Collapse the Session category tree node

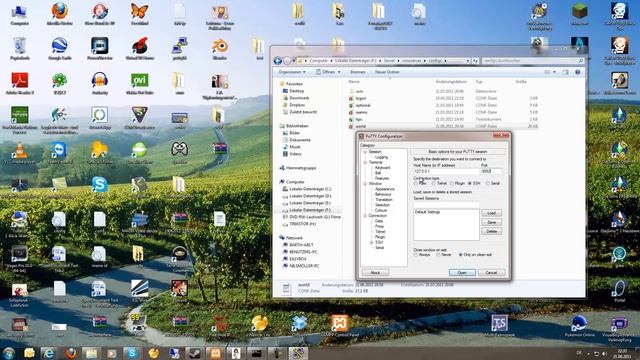pos(365,152)
